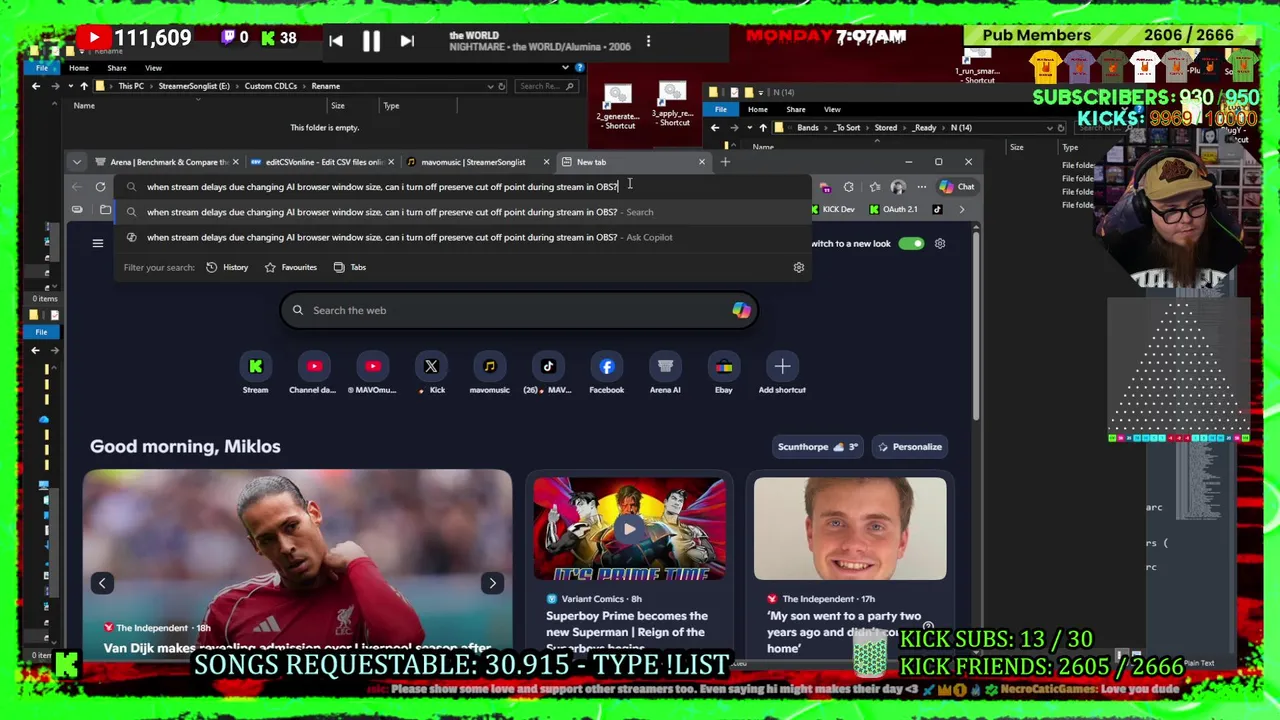Open the Ebay shortcut tile

(x=723, y=374)
